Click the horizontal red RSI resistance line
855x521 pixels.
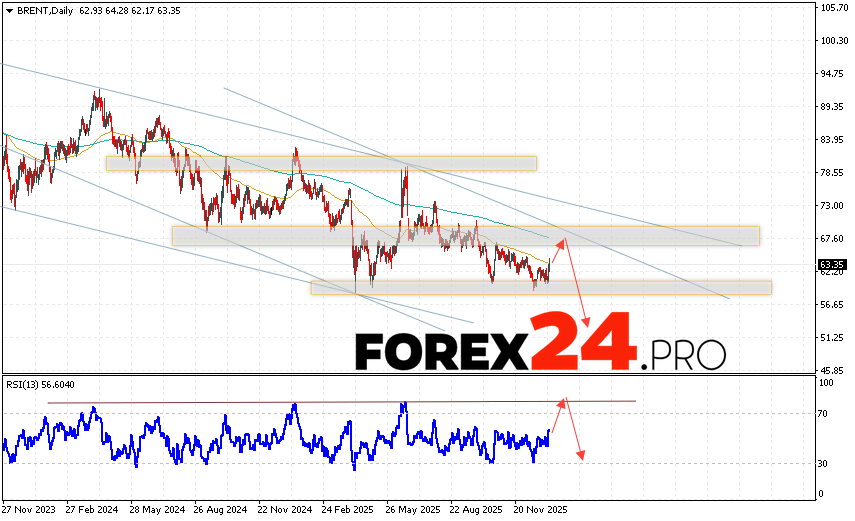click(x=300, y=402)
